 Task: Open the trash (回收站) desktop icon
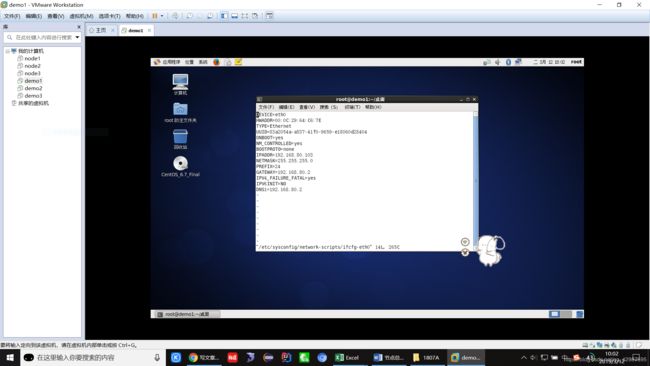180,139
